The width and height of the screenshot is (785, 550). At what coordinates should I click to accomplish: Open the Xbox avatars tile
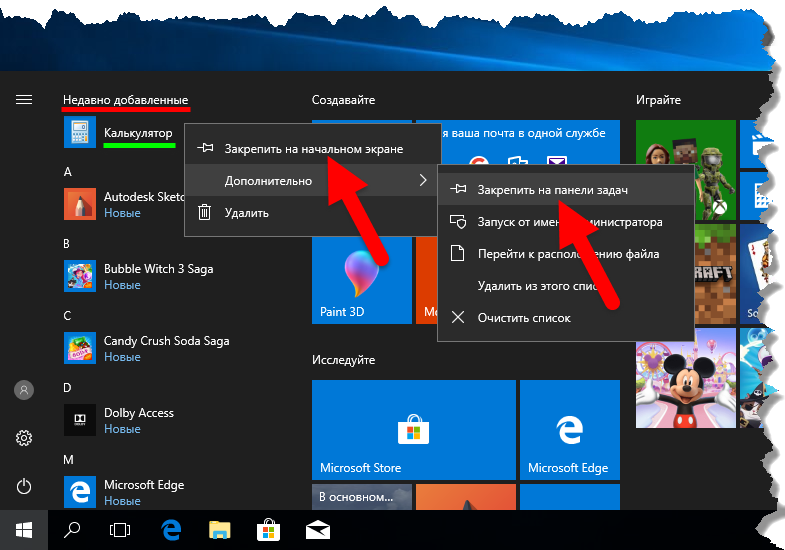click(686, 143)
